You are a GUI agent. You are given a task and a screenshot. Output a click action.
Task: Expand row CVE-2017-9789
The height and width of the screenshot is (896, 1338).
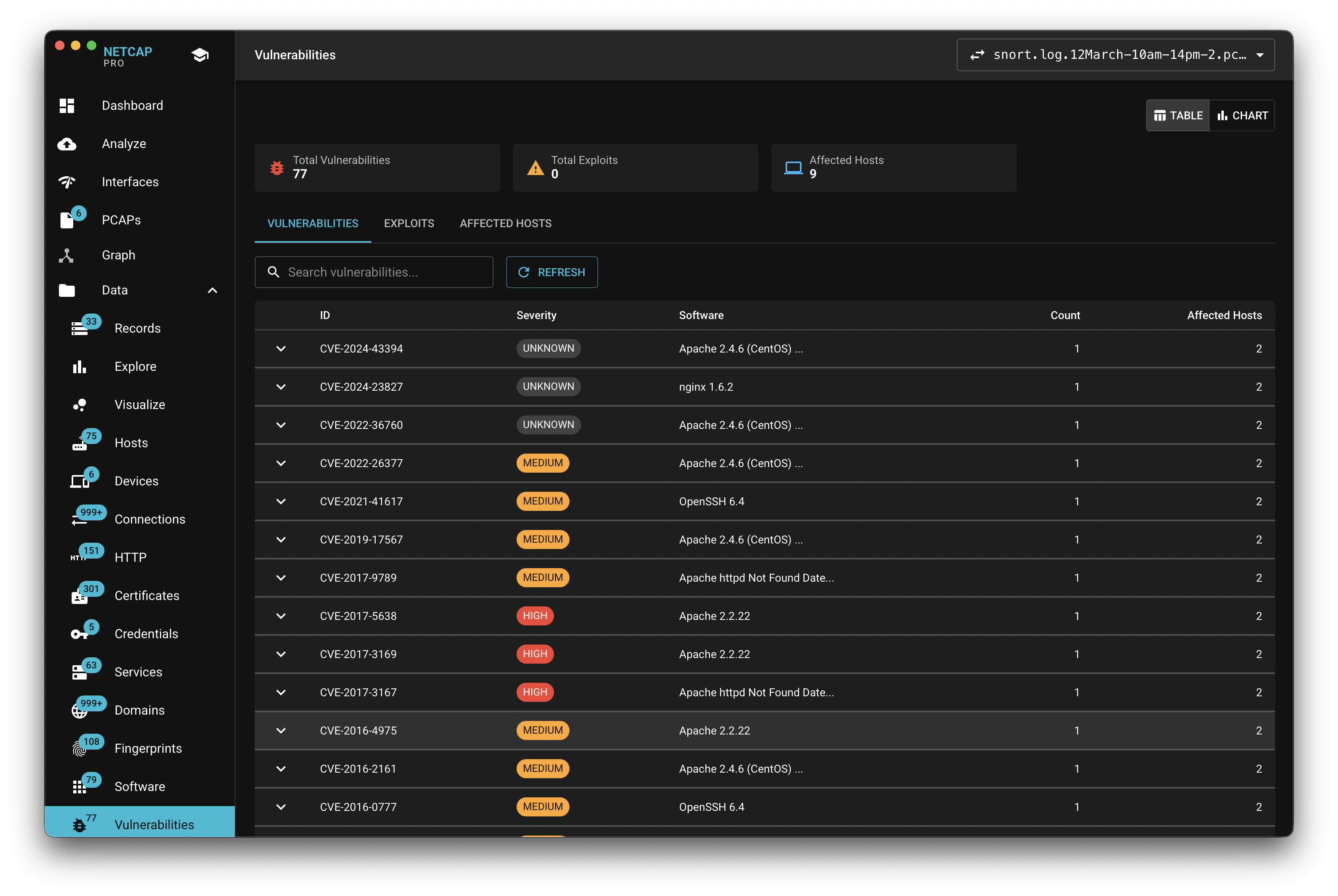tap(281, 578)
